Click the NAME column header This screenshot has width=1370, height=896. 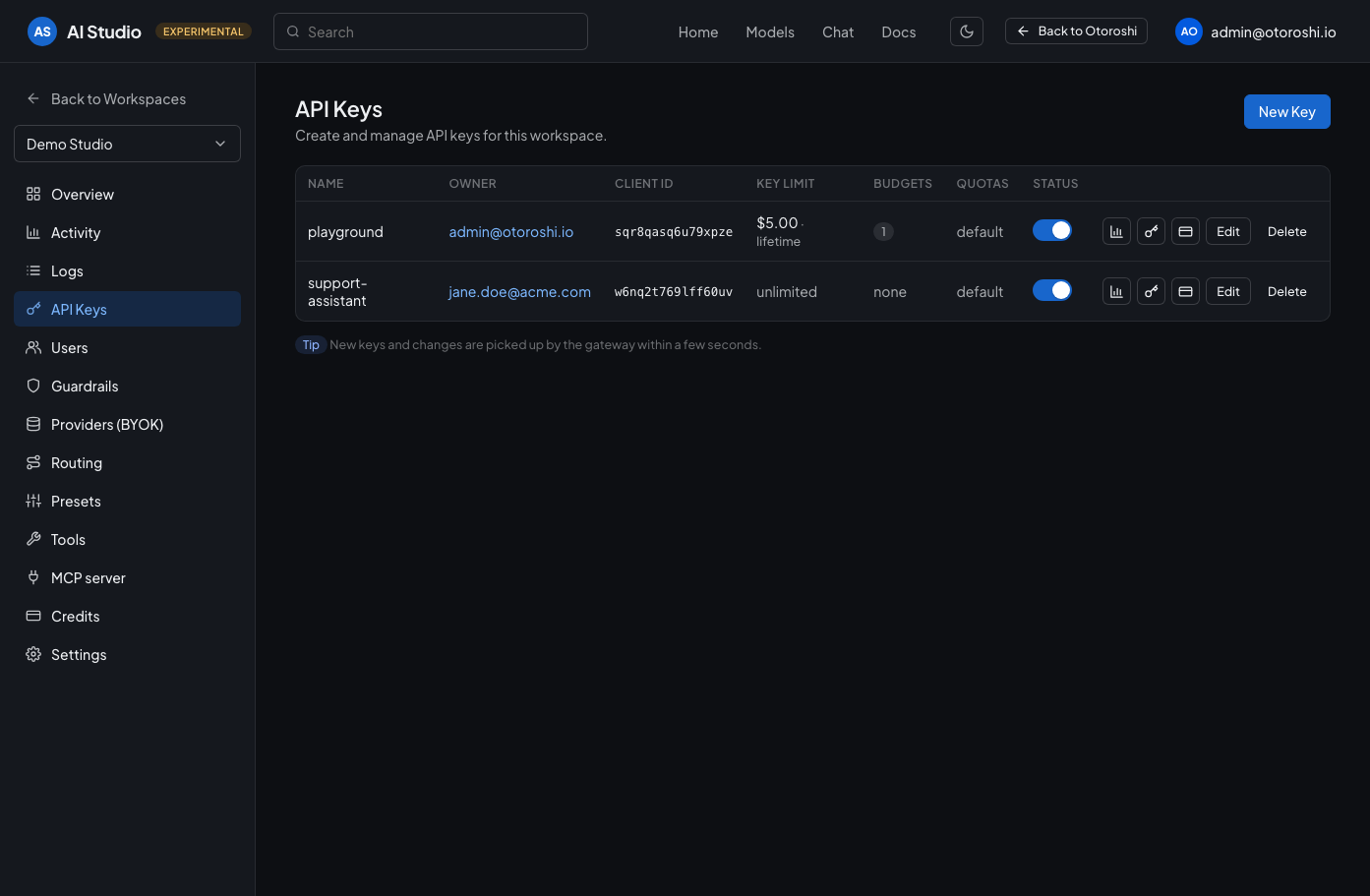tap(326, 184)
